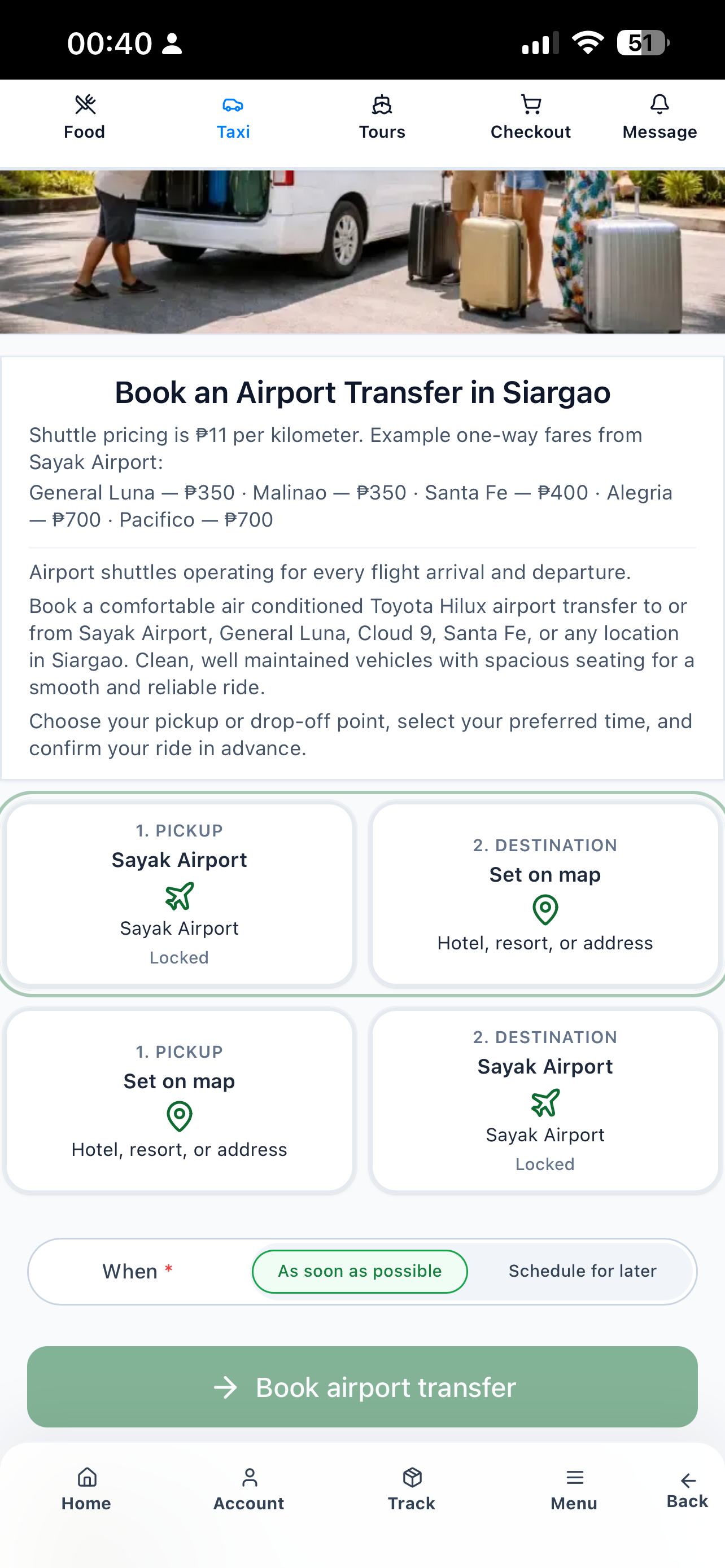Open the Tours boat icon
The height and width of the screenshot is (1568, 725).
tap(382, 104)
